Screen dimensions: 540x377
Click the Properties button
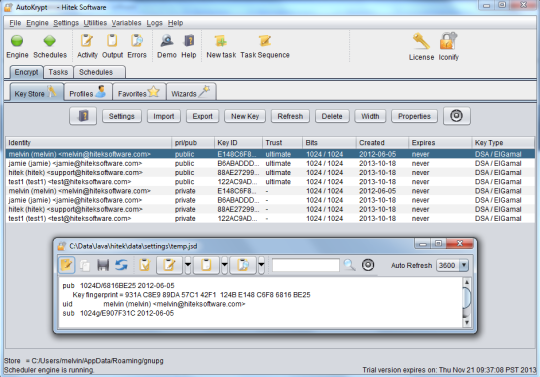414,116
